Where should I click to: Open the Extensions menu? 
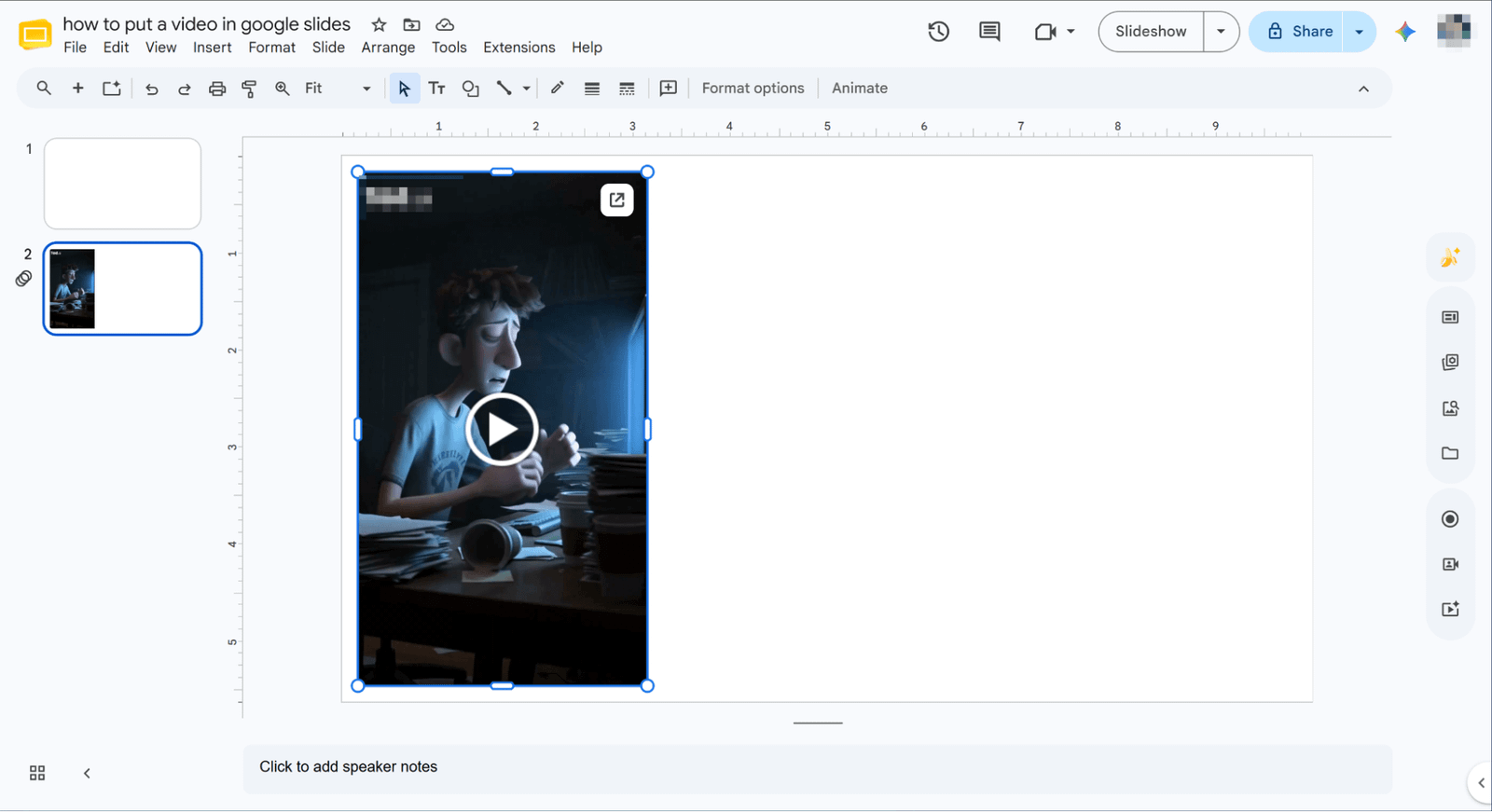[519, 48]
